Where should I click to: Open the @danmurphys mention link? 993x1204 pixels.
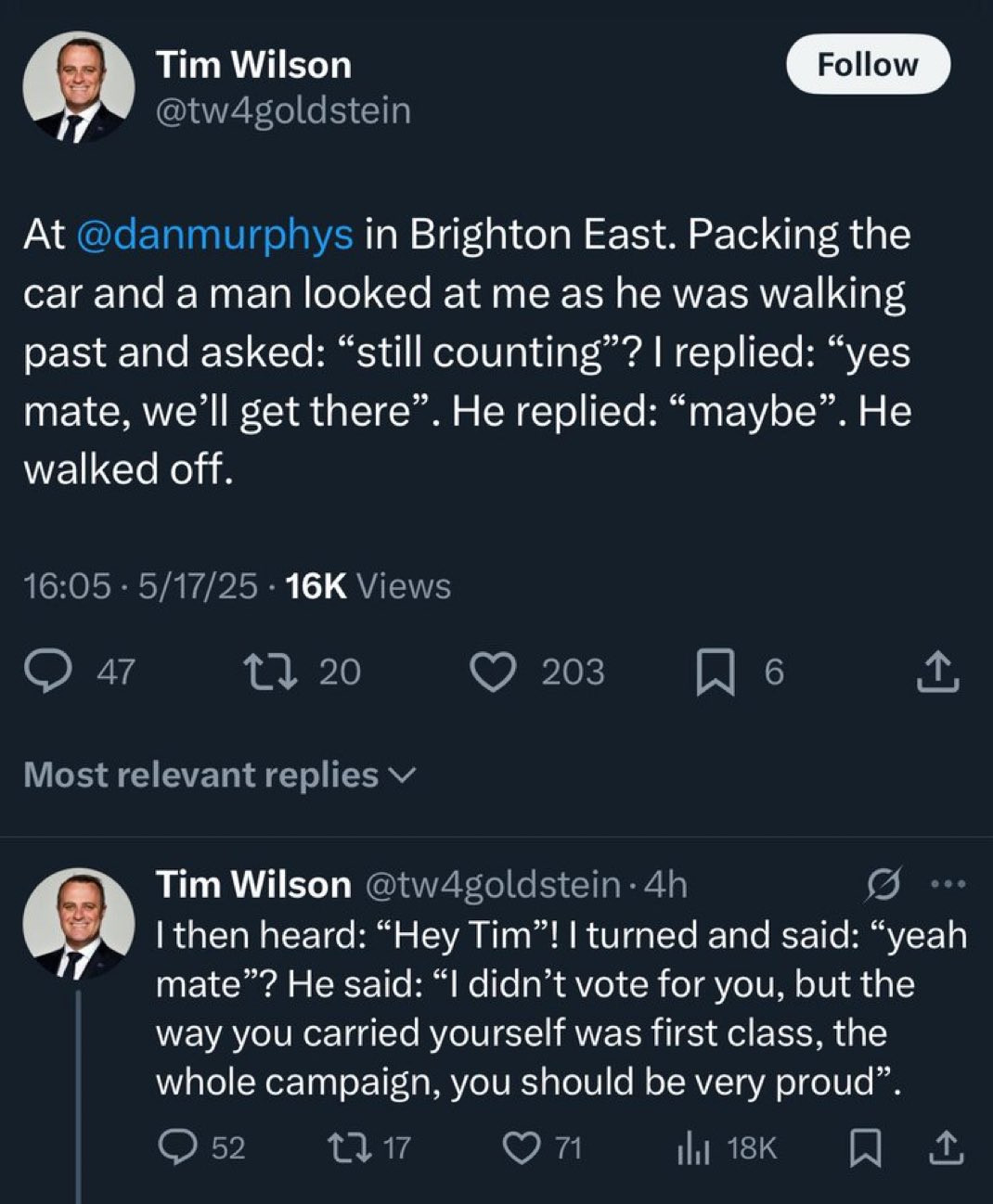pyautogui.click(x=213, y=234)
